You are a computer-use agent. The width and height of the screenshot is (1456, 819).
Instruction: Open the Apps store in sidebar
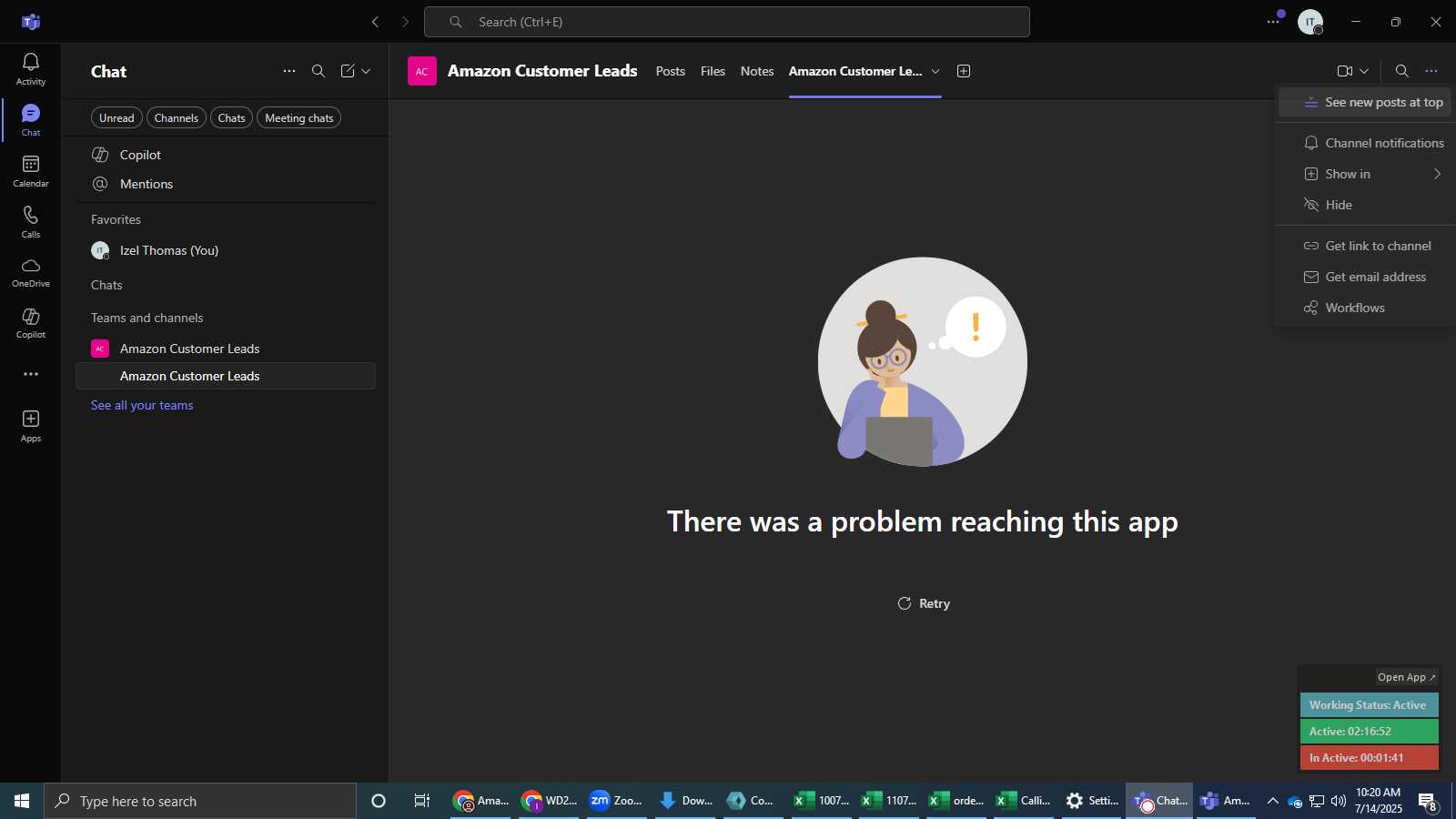click(x=30, y=426)
